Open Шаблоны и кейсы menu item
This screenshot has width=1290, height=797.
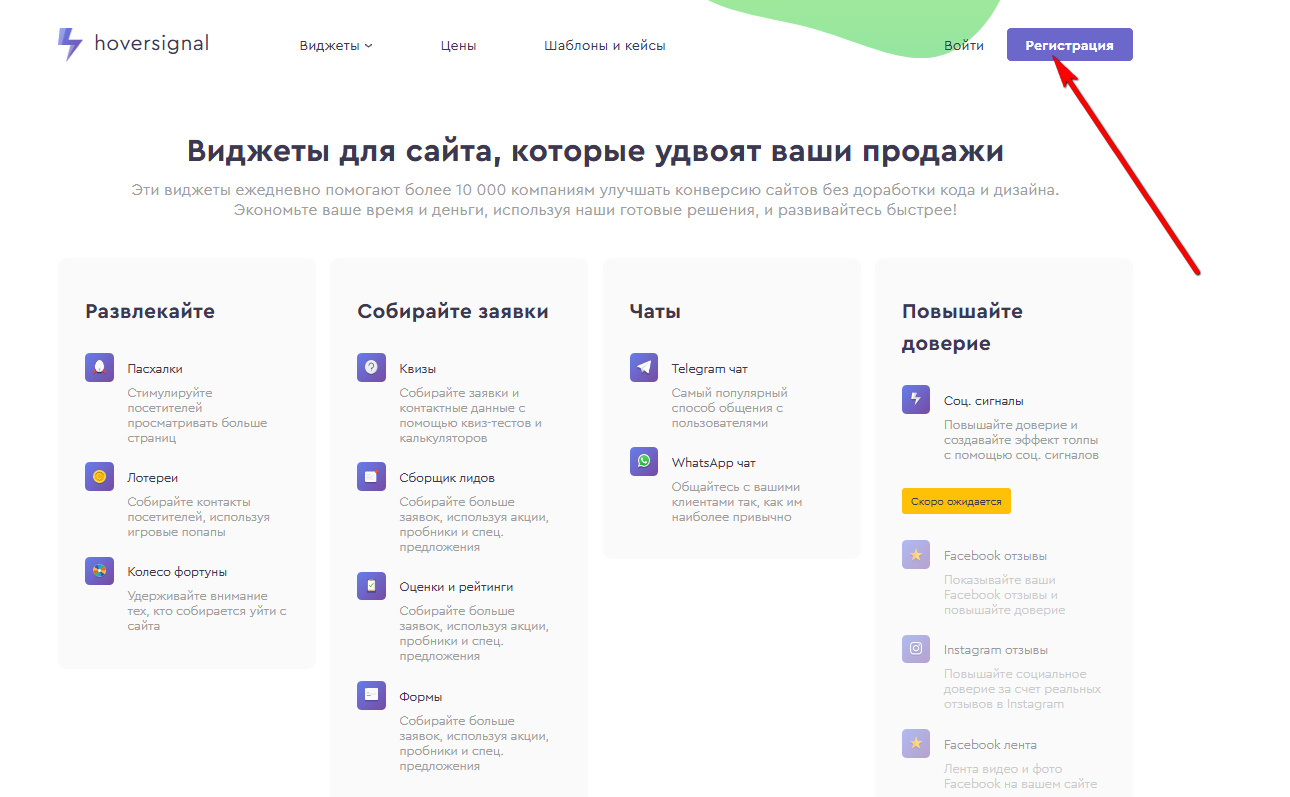605,46
